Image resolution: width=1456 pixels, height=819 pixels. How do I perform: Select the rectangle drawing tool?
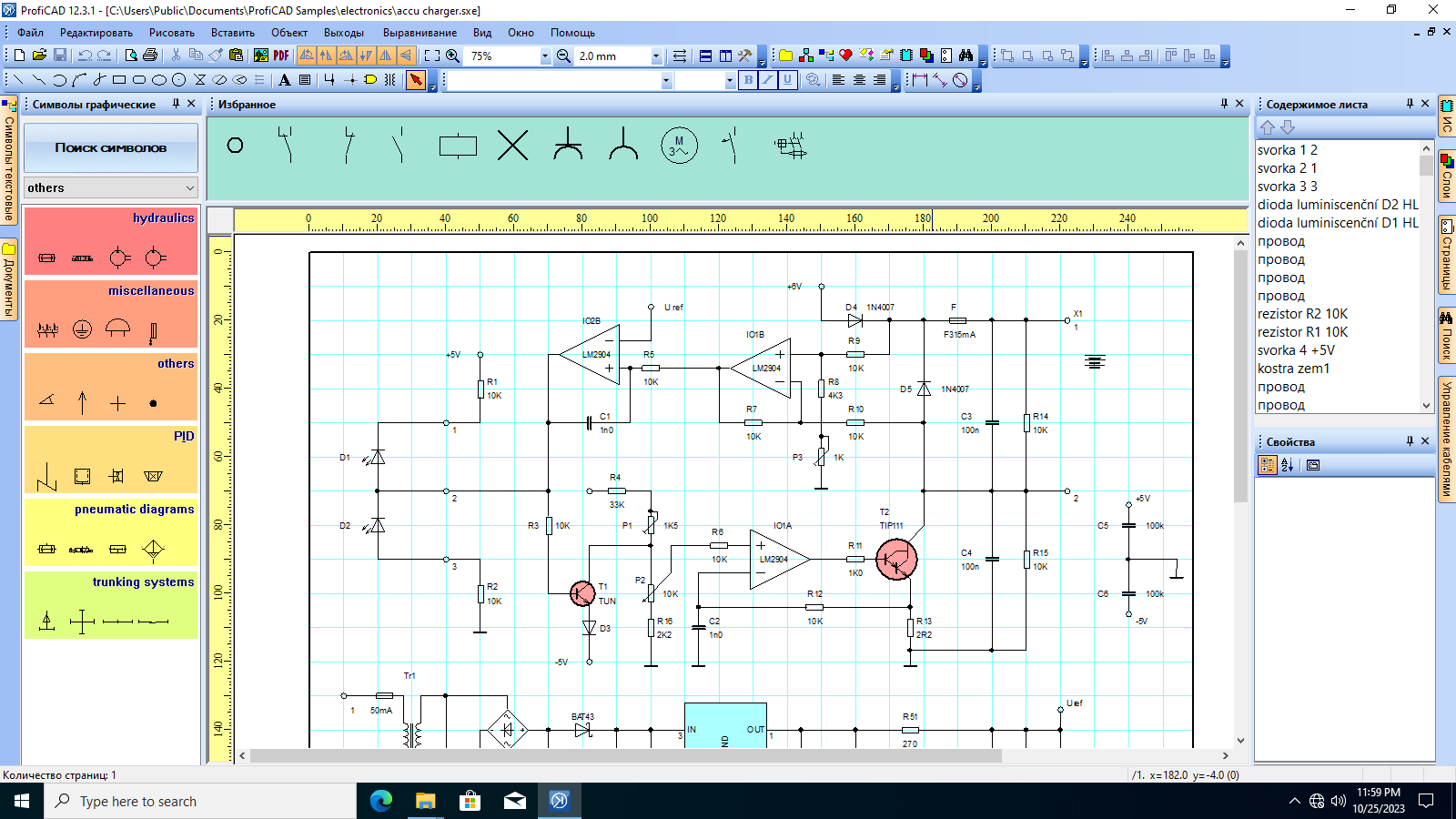click(119, 80)
